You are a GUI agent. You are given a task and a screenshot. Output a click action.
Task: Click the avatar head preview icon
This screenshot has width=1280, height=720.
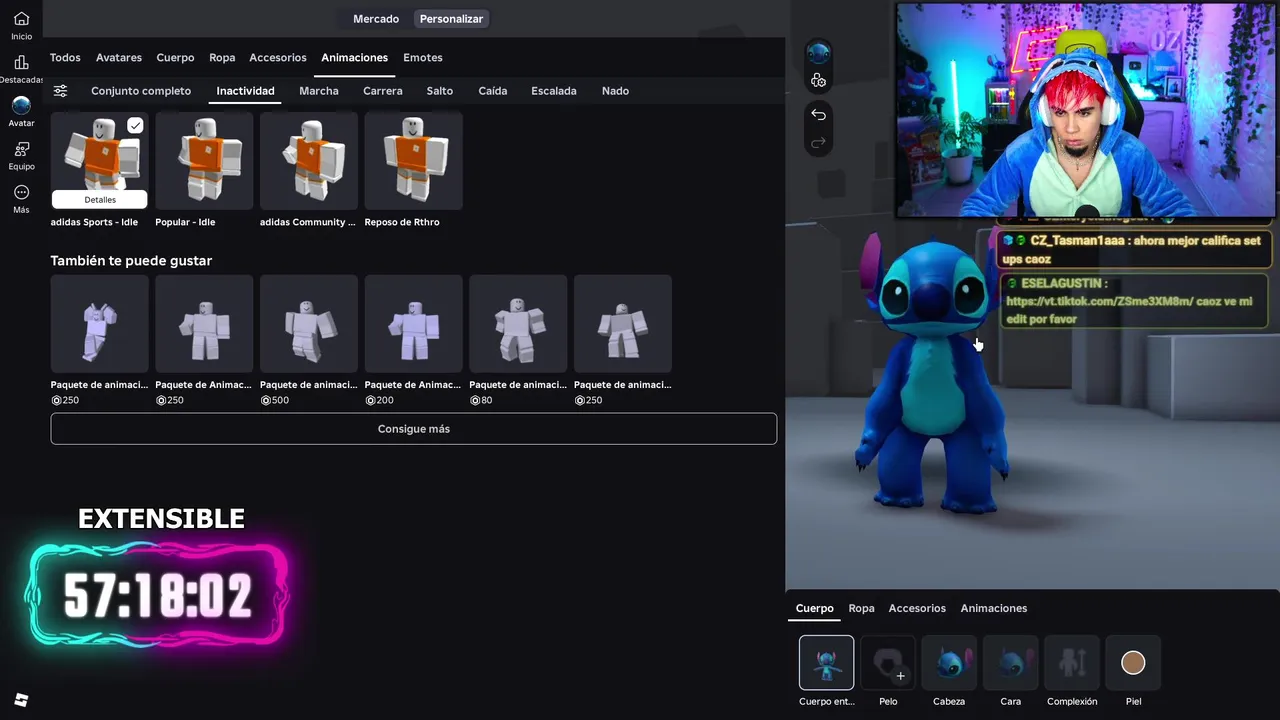(818, 53)
